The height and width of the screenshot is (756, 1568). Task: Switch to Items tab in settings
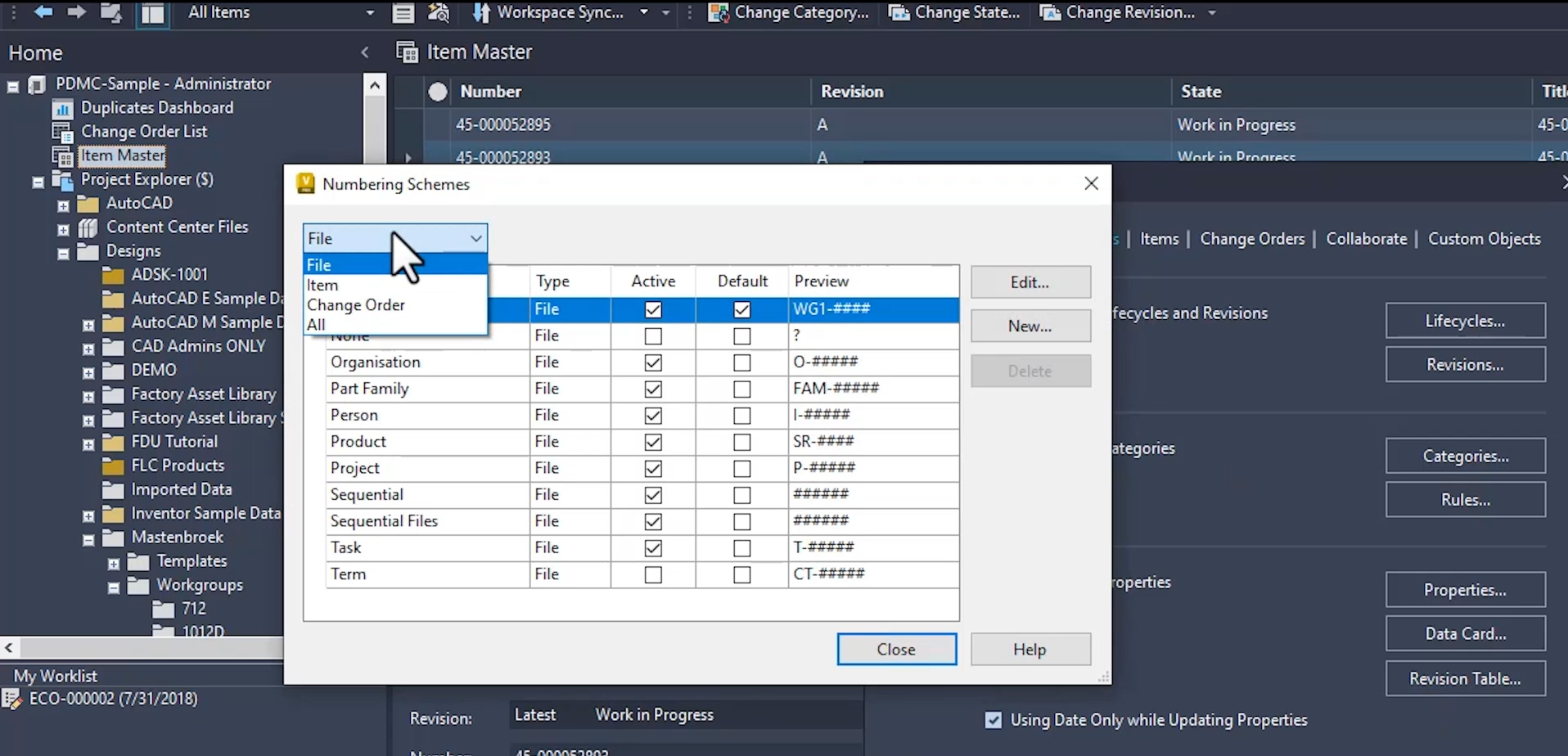pos(1159,238)
